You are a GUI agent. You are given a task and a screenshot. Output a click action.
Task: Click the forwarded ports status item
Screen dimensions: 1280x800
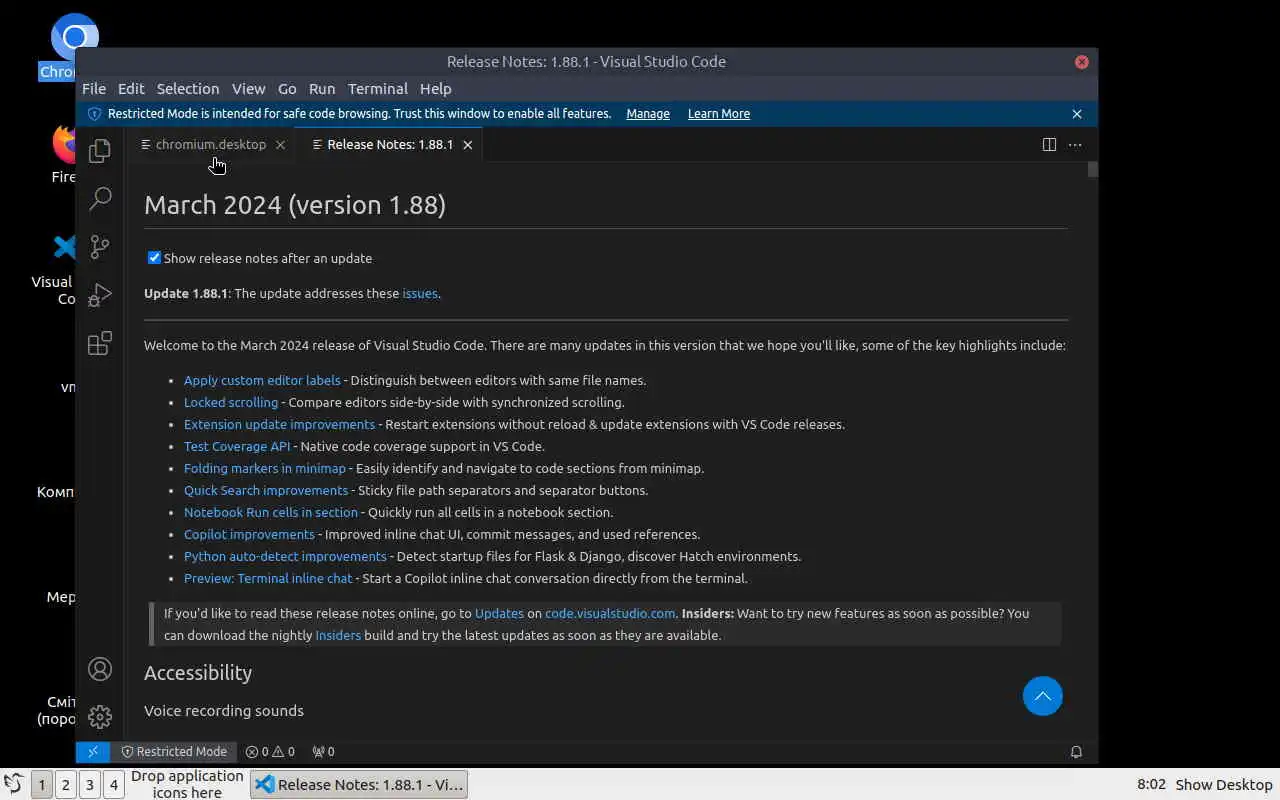323,751
